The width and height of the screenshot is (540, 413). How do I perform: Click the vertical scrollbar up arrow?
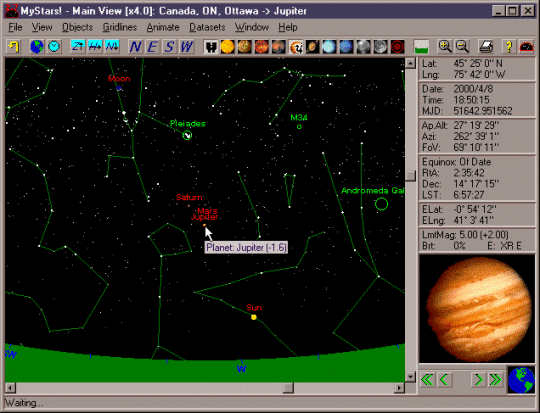(410, 63)
